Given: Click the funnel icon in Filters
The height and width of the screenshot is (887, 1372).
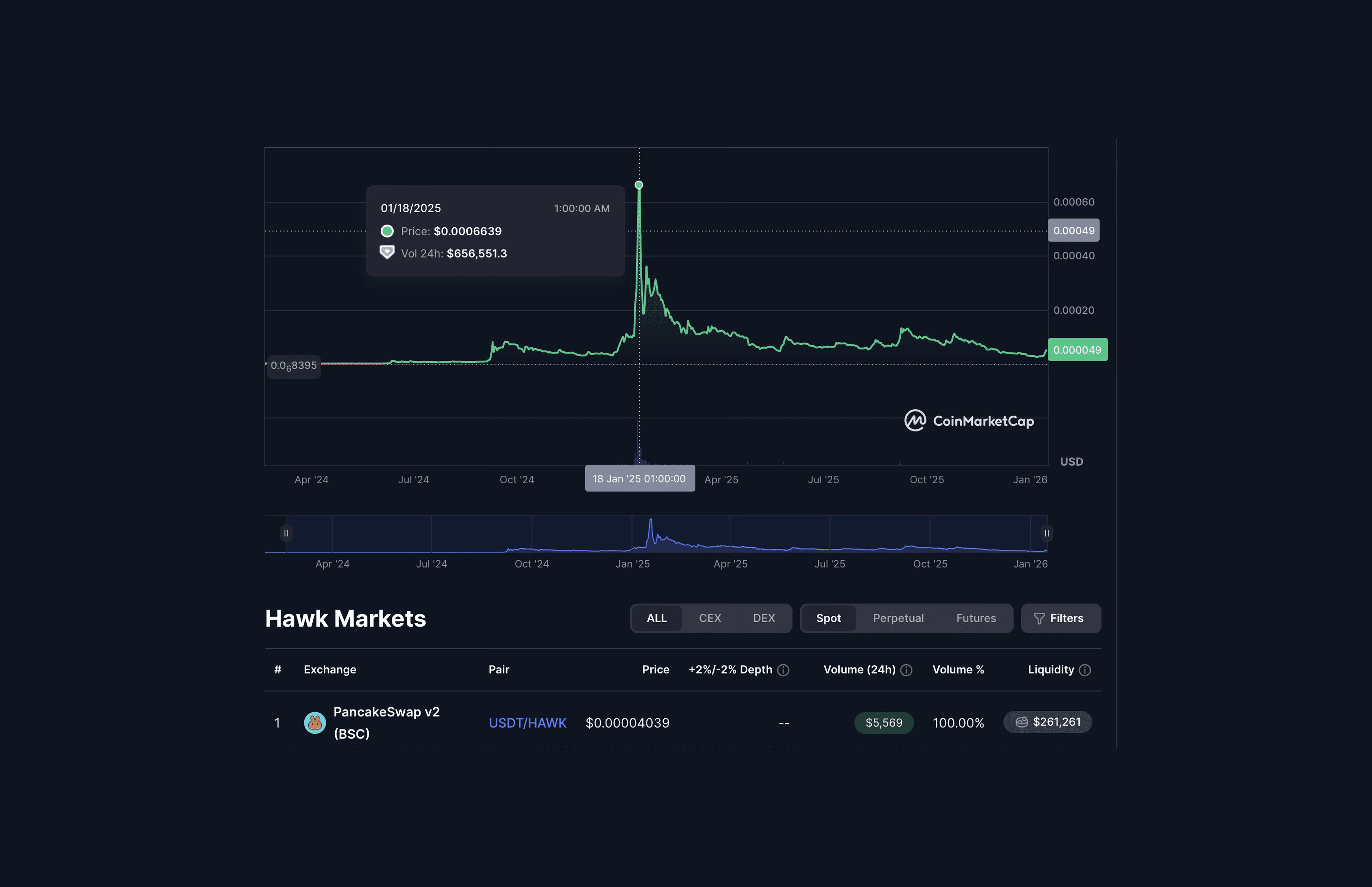Looking at the screenshot, I should 1039,619.
